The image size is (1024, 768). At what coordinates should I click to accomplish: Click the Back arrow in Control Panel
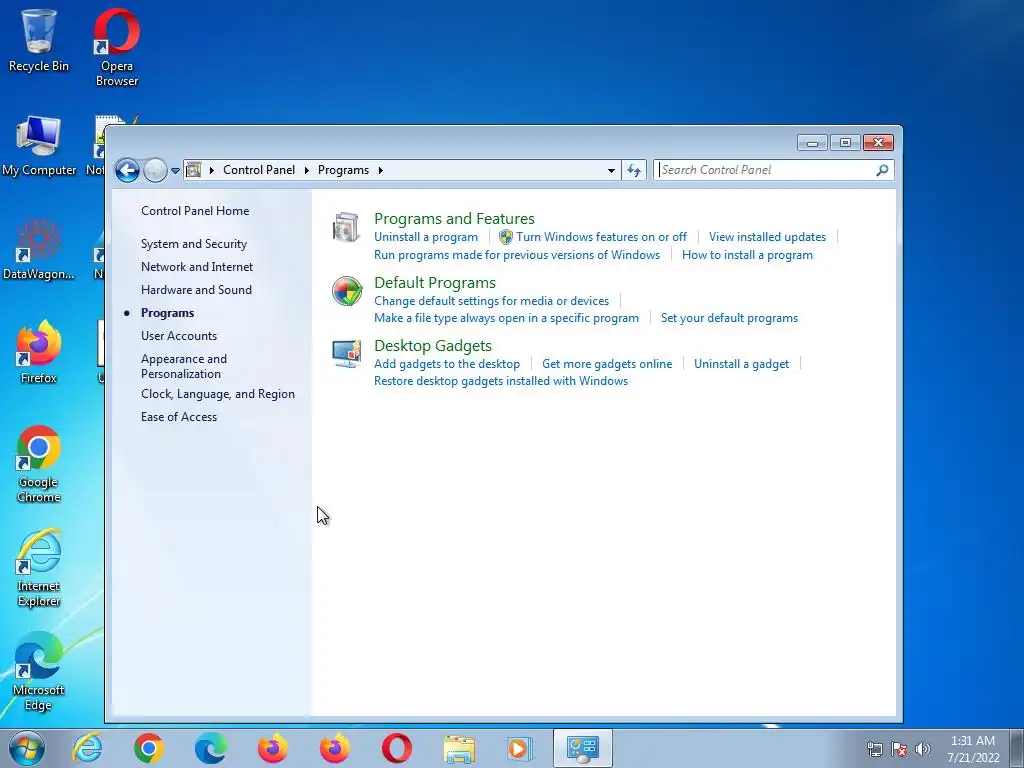click(127, 170)
